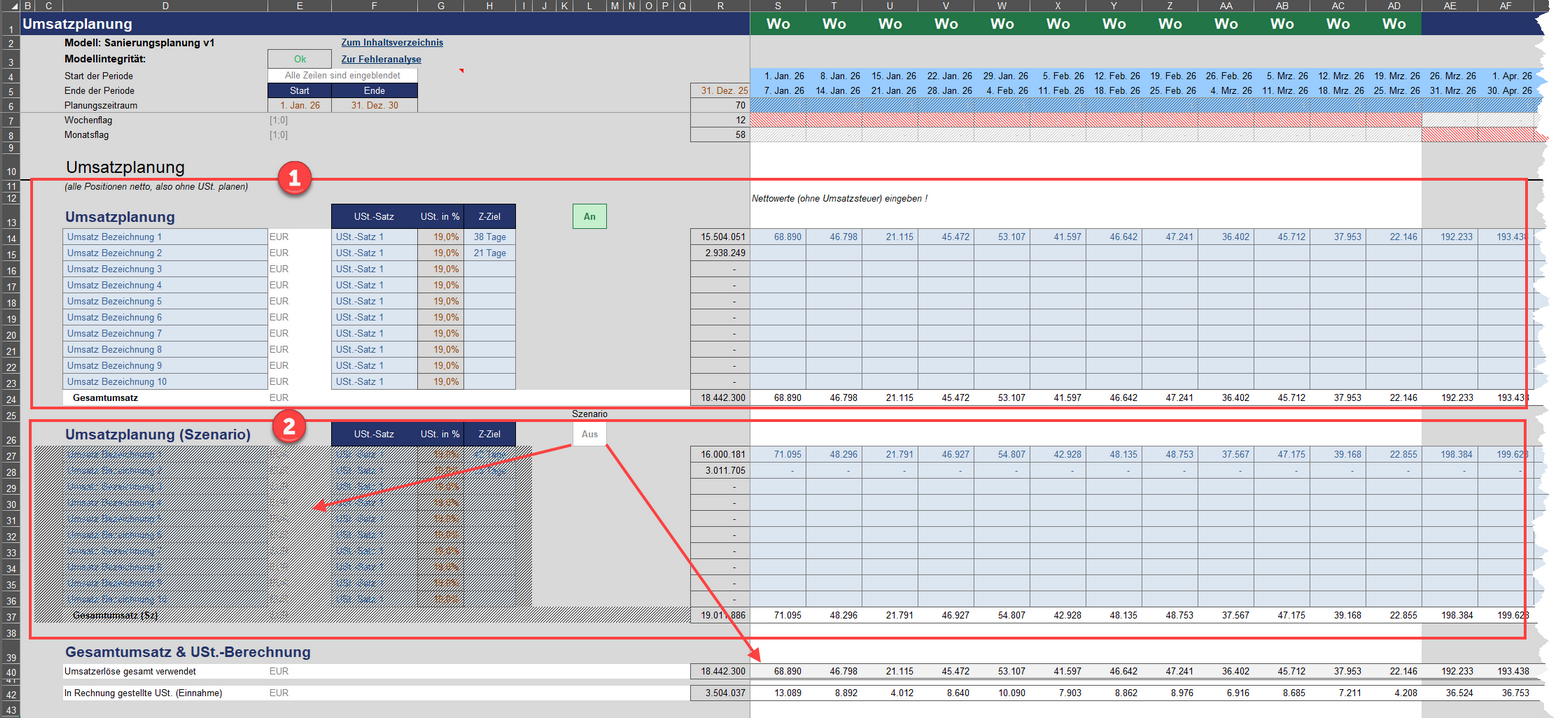The height and width of the screenshot is (718, 1554).
Task: Select the 19. Feb. 26 period start cell
Action: (1170, 76)
